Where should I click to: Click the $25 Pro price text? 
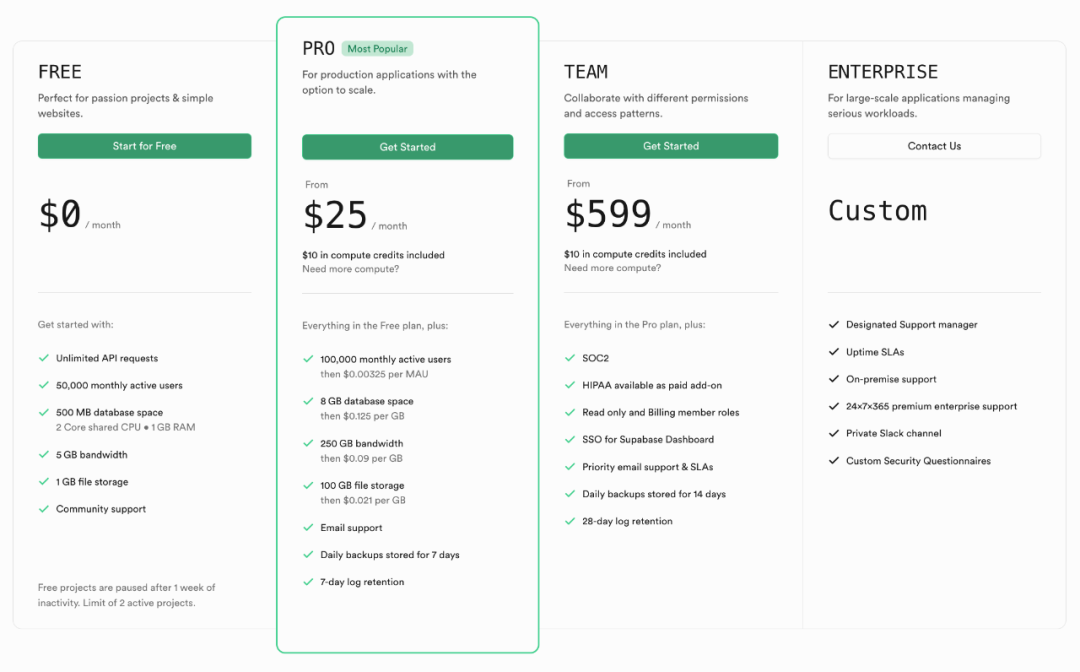pos(335,216)
